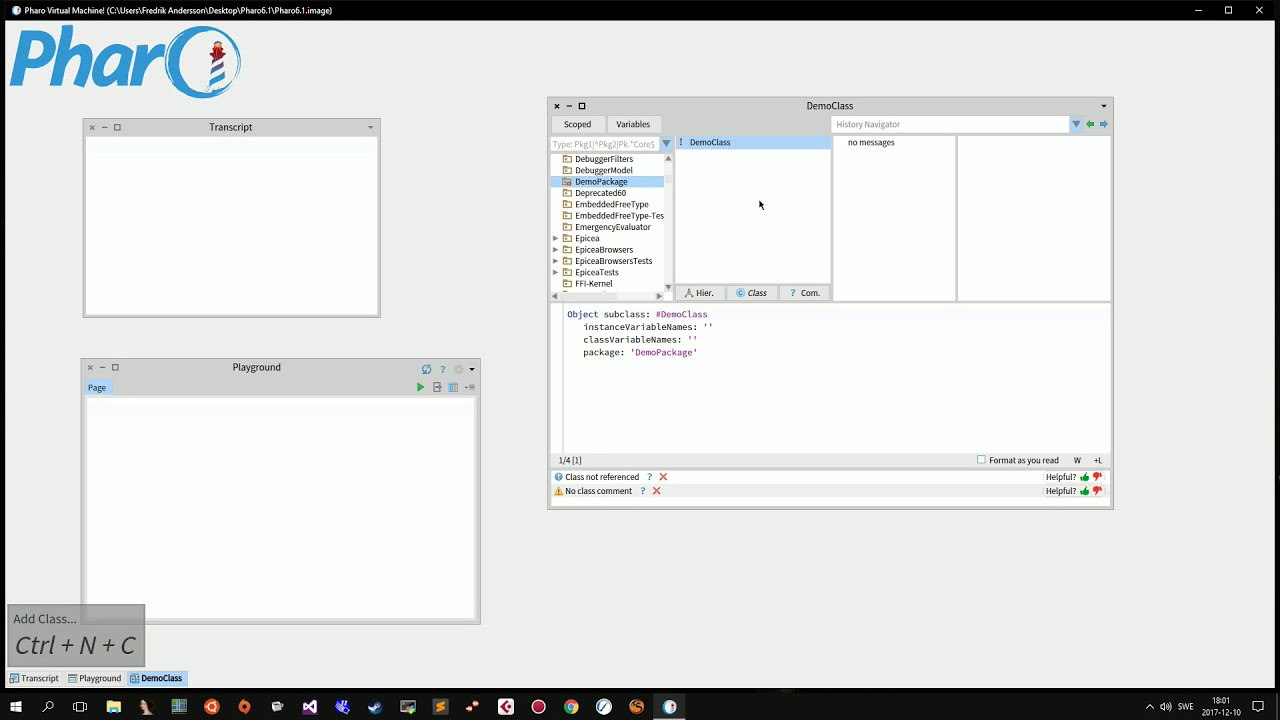Open the History Navigator dropdown arrow
The height and width of the screenshot is (720, 1280).
[1076, 124]
